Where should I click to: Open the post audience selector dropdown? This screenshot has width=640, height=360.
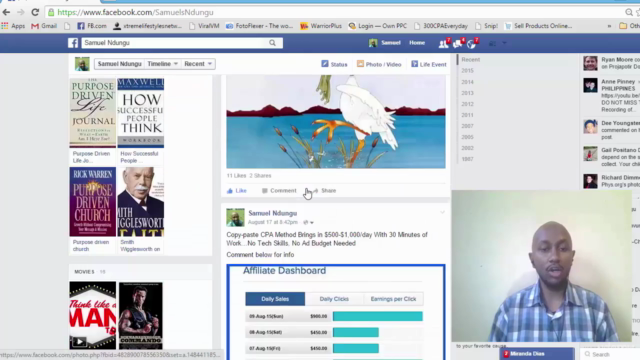pos(309,222)
